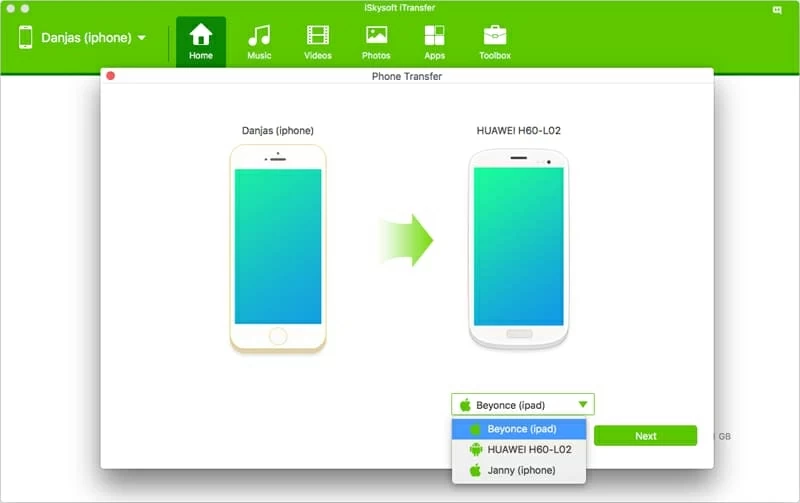Pick Janny (iphone) as target device
The image size is (800, 503).
(520, 470)
